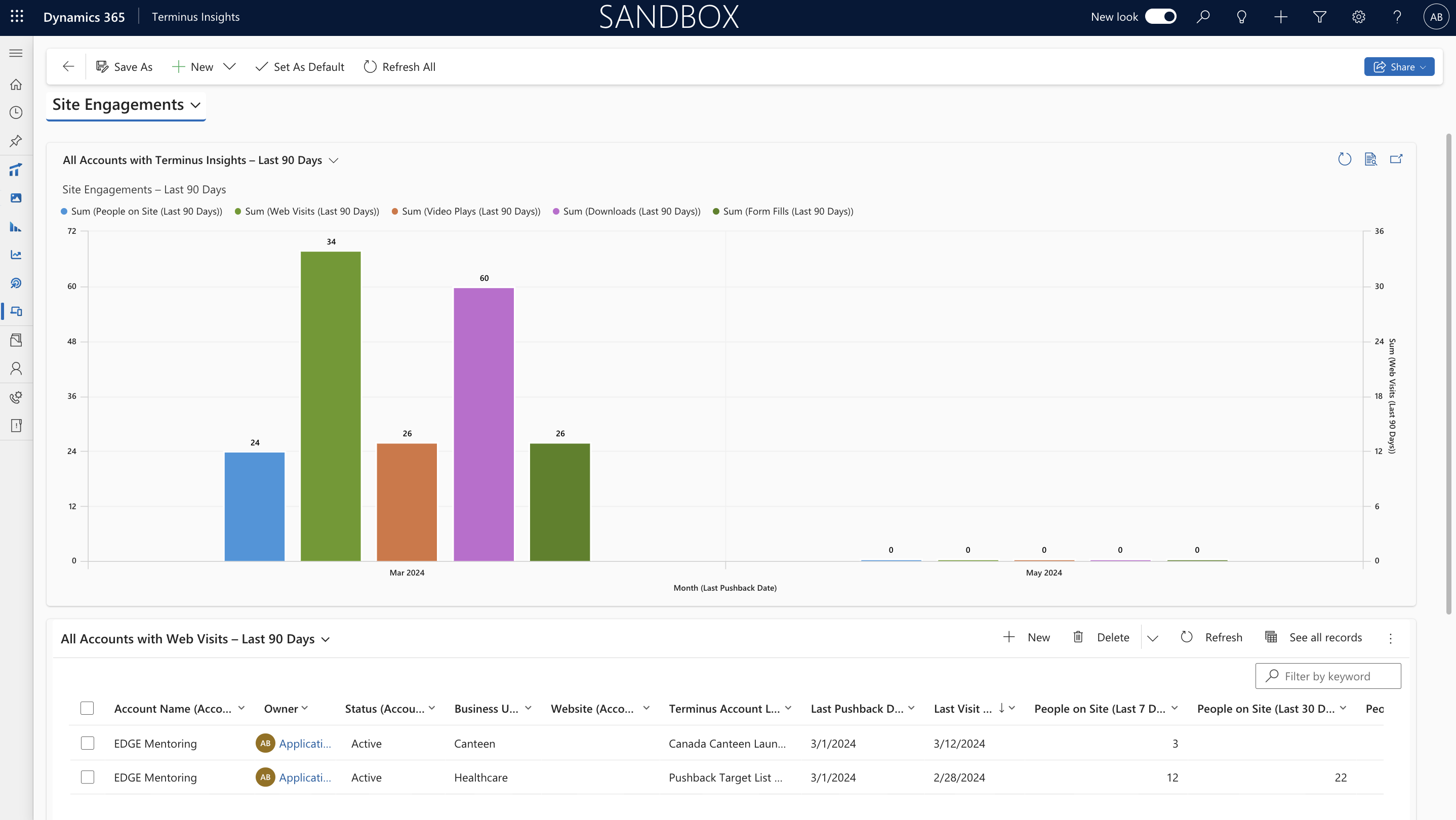Open the search magnifier in the top bar

[1203, 17]
